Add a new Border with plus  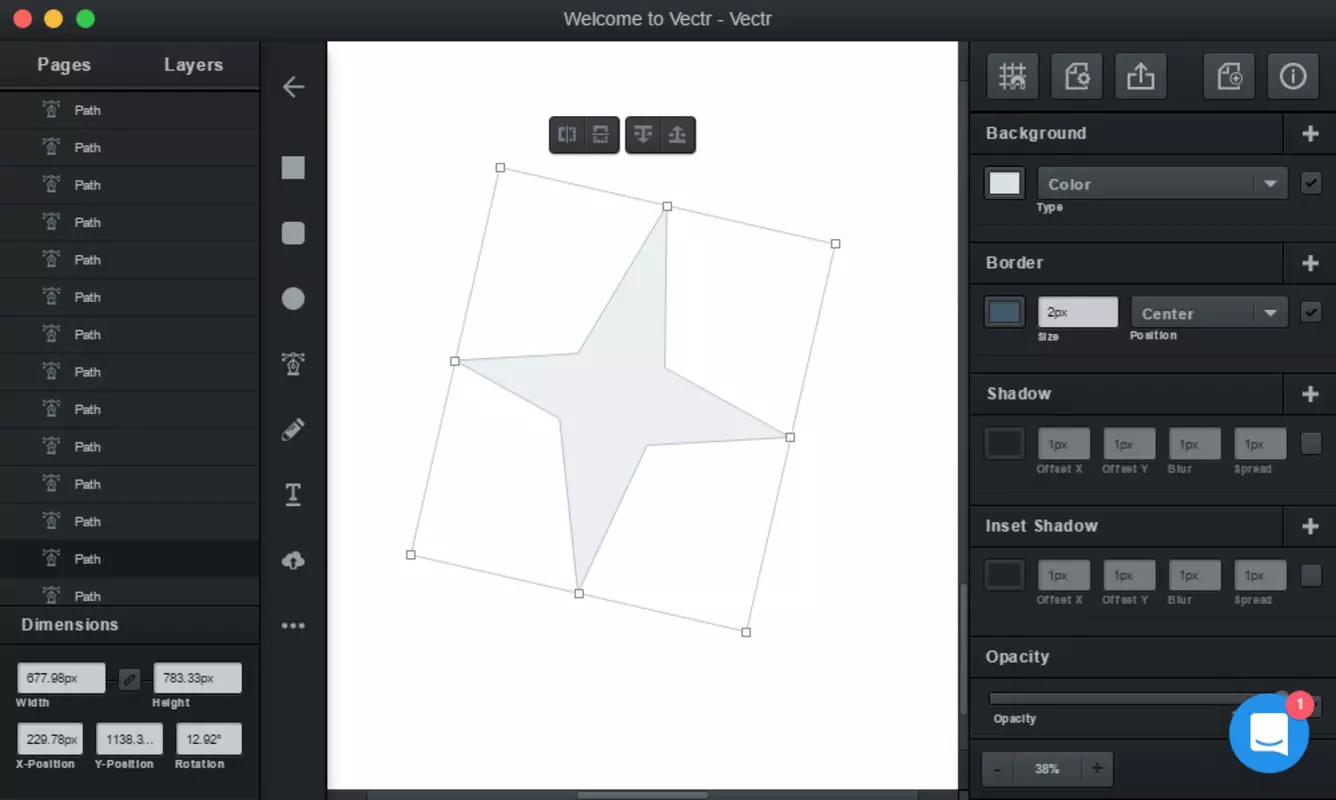click(x=1310, y=263)
